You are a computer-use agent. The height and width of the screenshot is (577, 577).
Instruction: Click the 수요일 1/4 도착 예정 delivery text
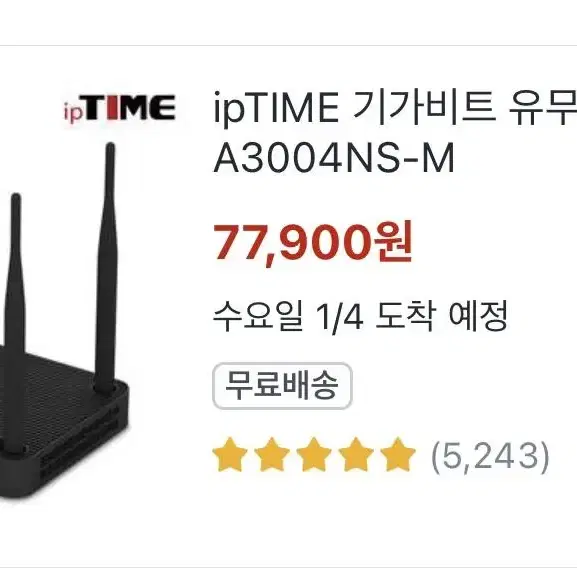pyautogui.click(x=360, y=316)
